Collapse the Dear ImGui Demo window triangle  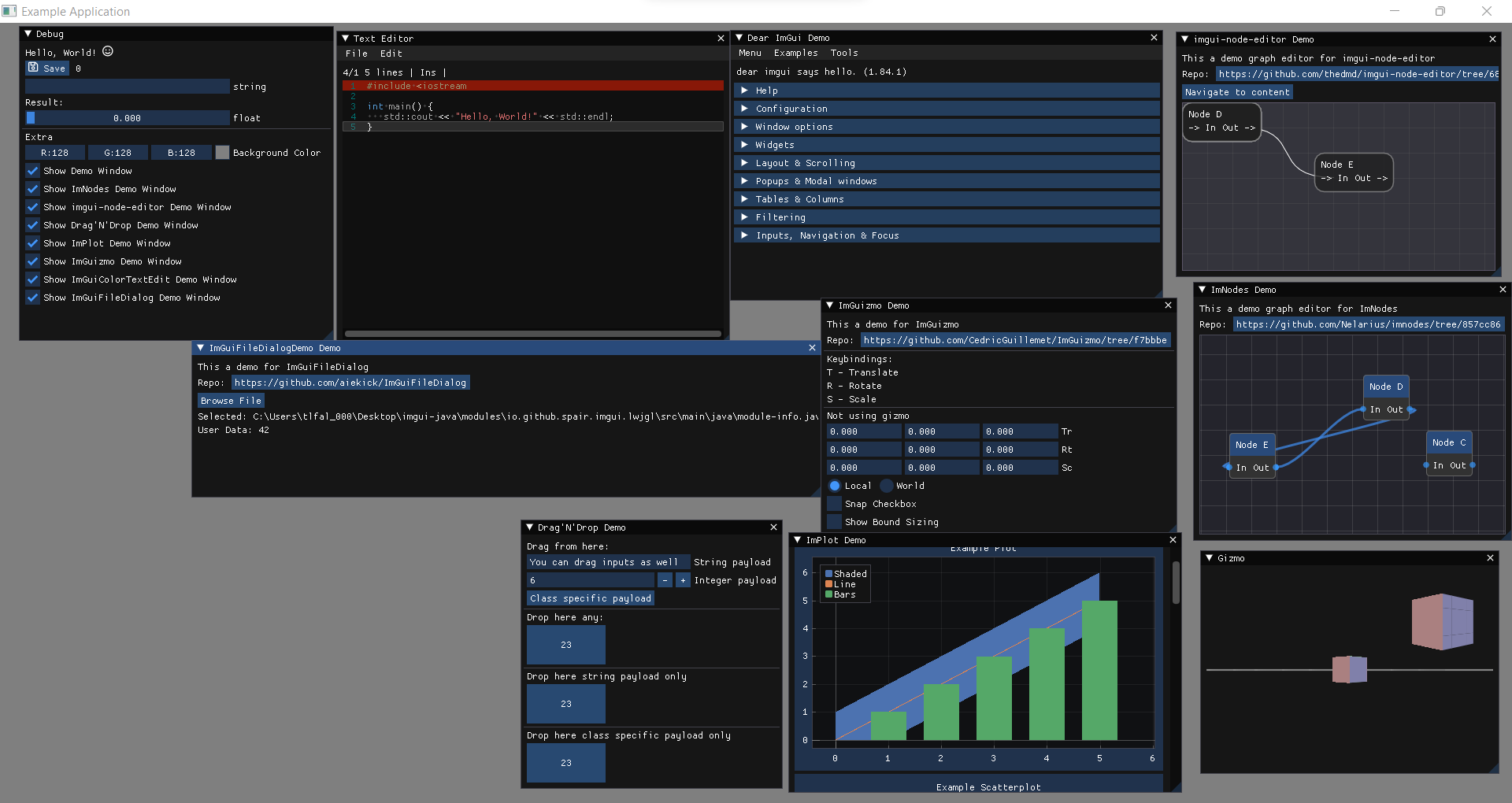coord(739,37)
